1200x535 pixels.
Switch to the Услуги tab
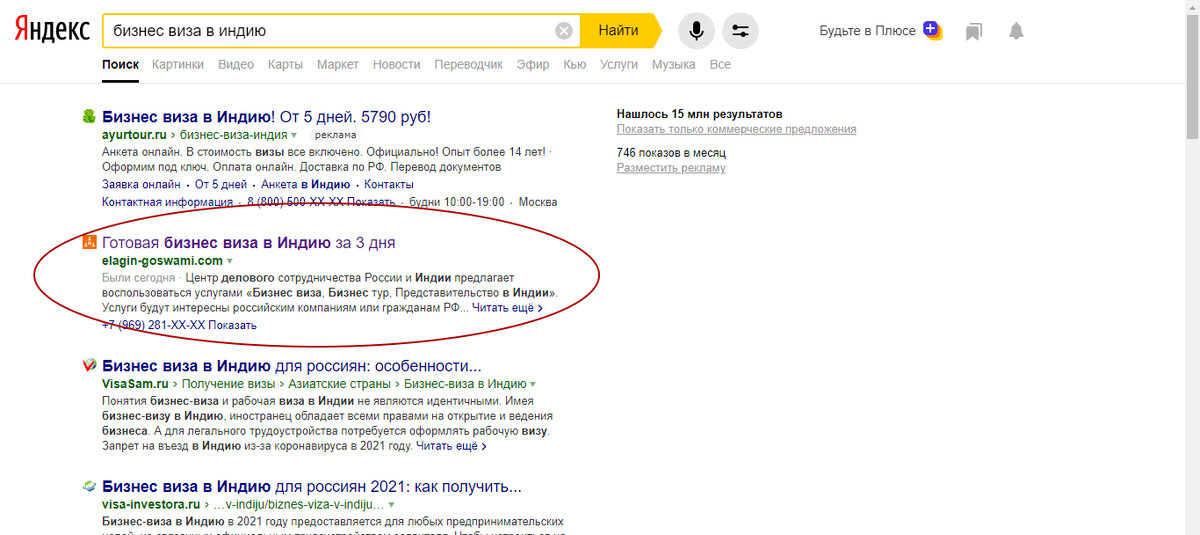click(619, 64)
